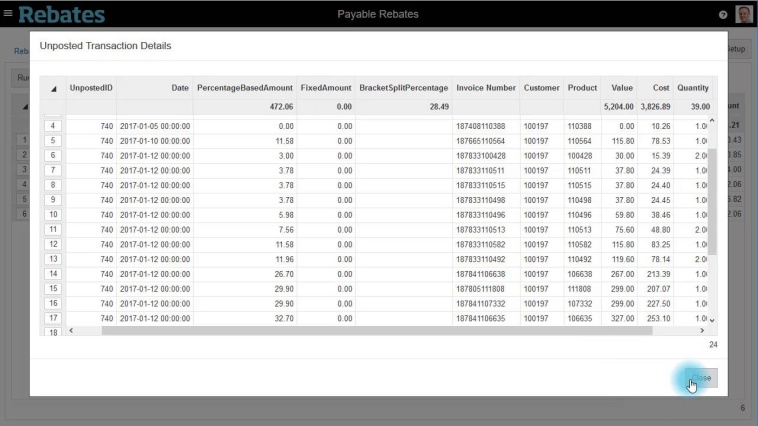Image resolution: width=758 pixels, height=426 pixels.
Task: Click invoice number 187841106638
Action: [481, 274]
